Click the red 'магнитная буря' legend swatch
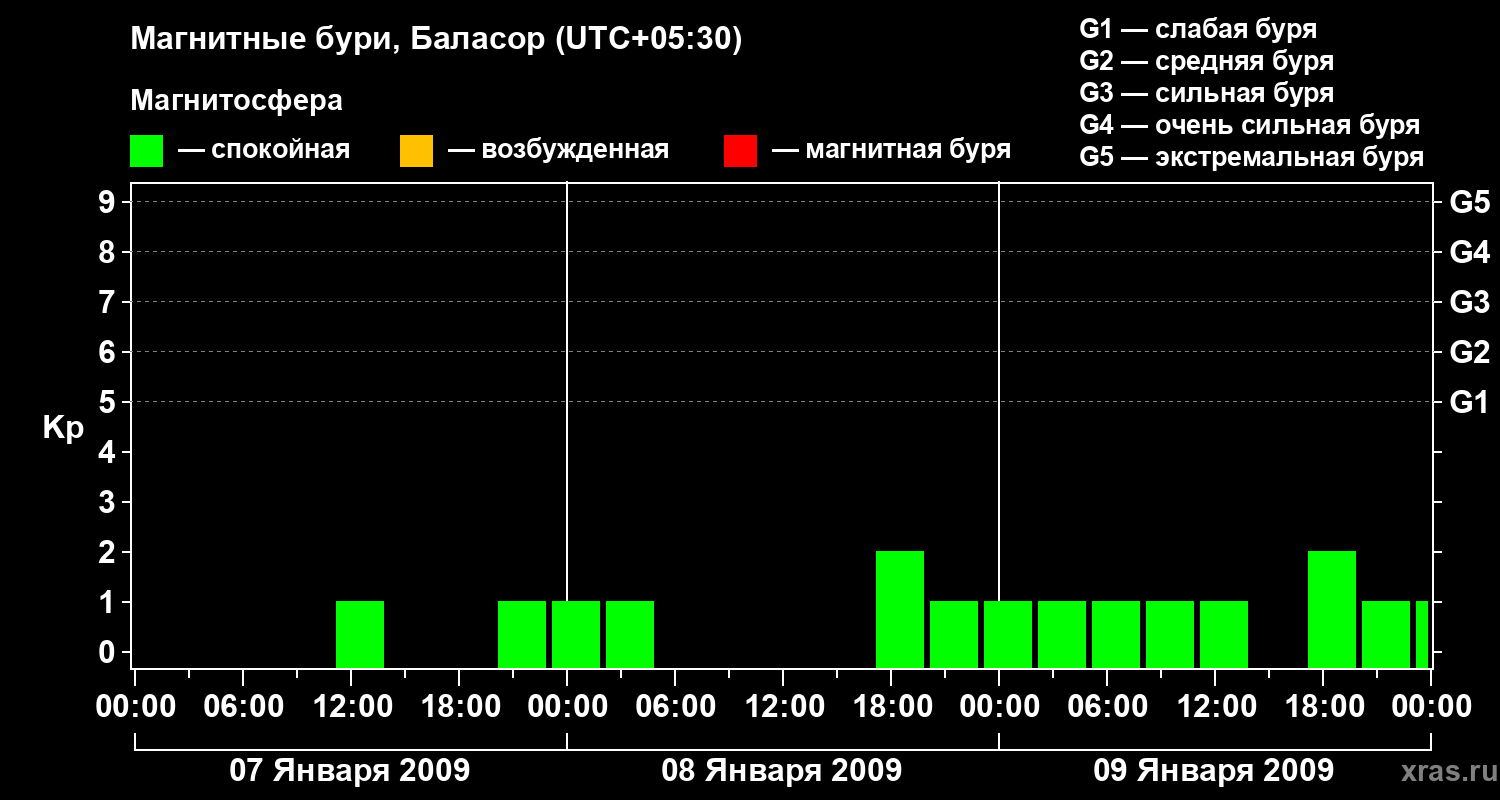The width and height of the screenshot is (1500, 800). tap(740, 151)
